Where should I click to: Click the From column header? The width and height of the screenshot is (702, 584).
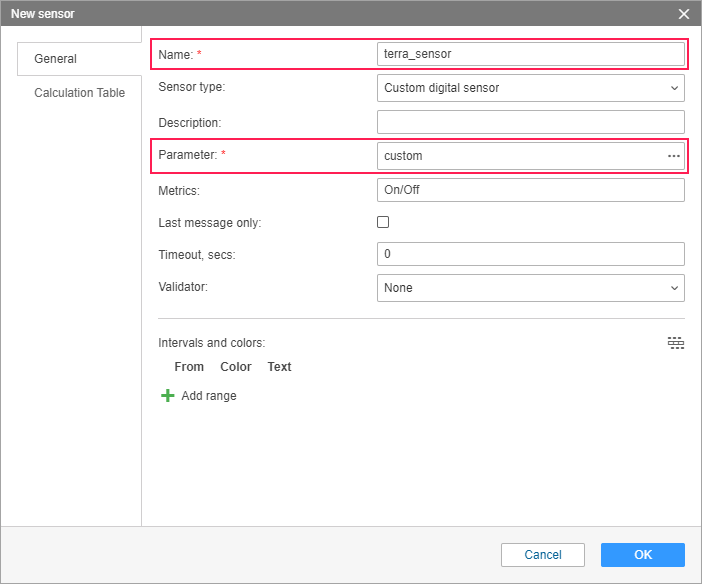189,367
